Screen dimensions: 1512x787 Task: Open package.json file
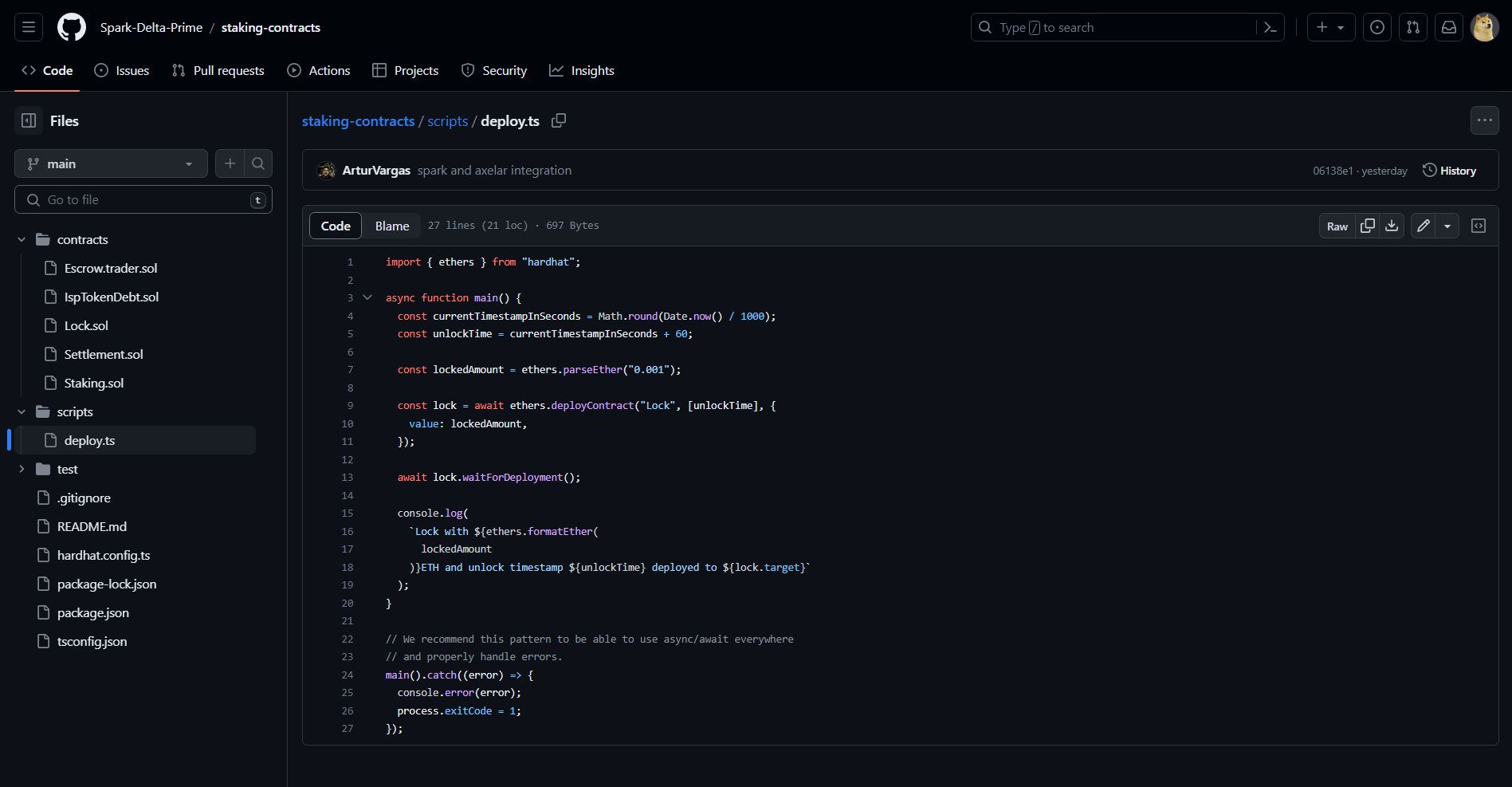click(x=93, y=612)
